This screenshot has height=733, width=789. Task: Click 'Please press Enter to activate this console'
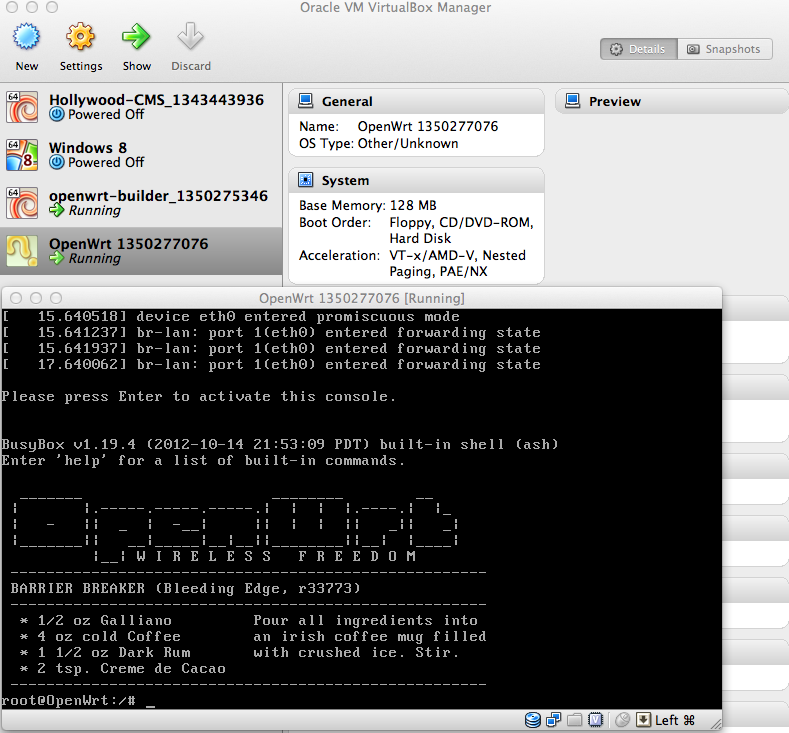point(199,396)
